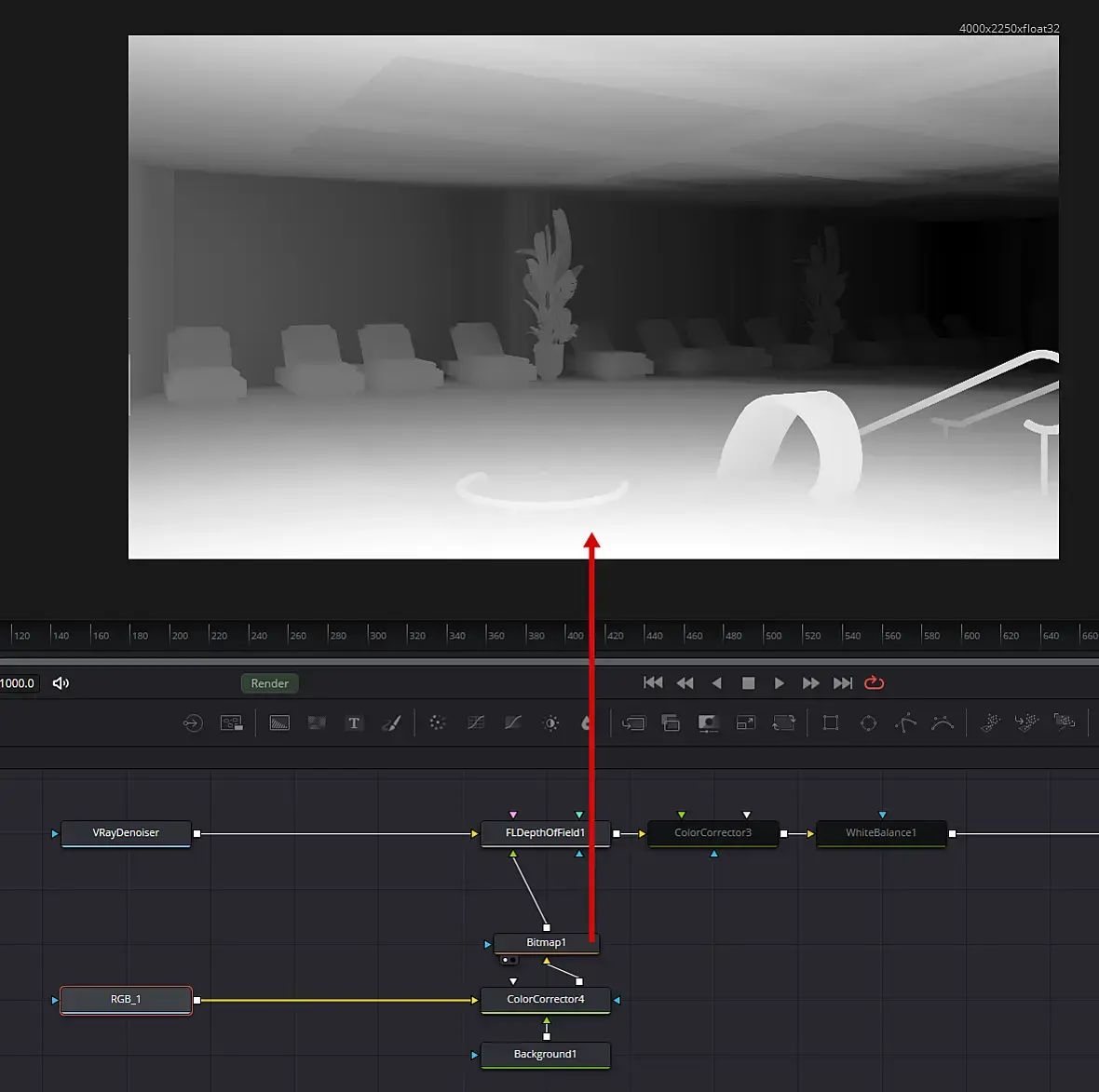Add a Background tool from the toolbar
This screenshot has height=1092, width=1099.
(279, 722)
